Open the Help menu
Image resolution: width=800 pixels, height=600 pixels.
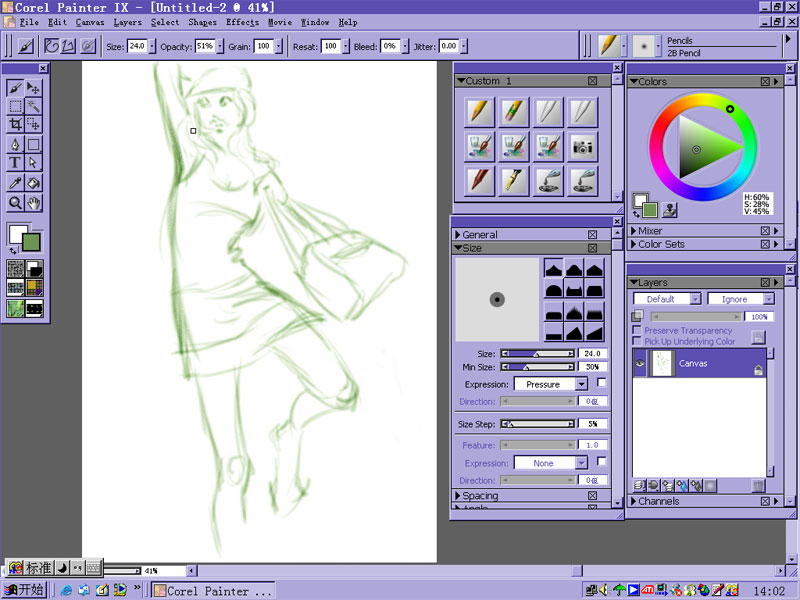(348, 22)
